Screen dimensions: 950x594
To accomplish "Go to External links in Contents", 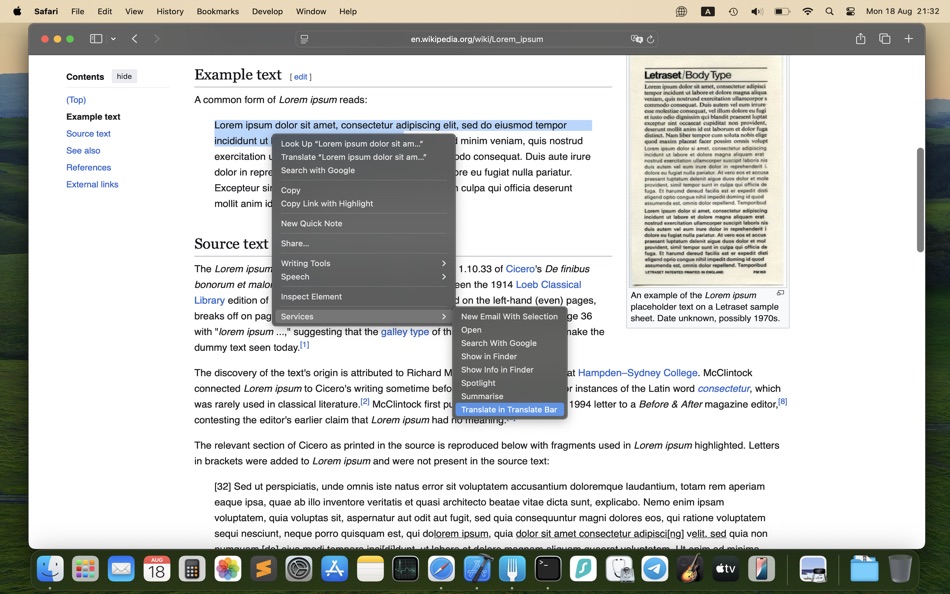I will point(92,185).
